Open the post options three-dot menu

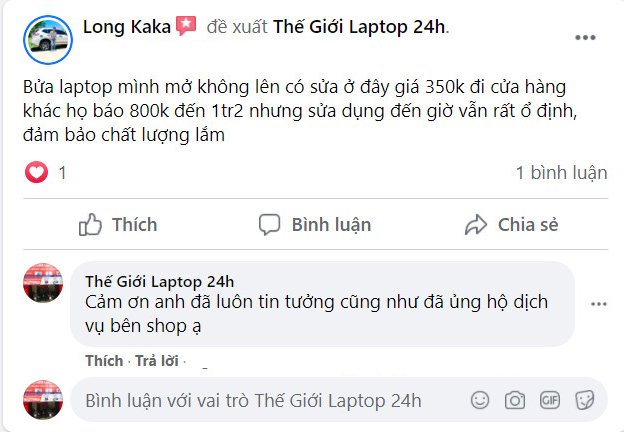pos(585,38)
